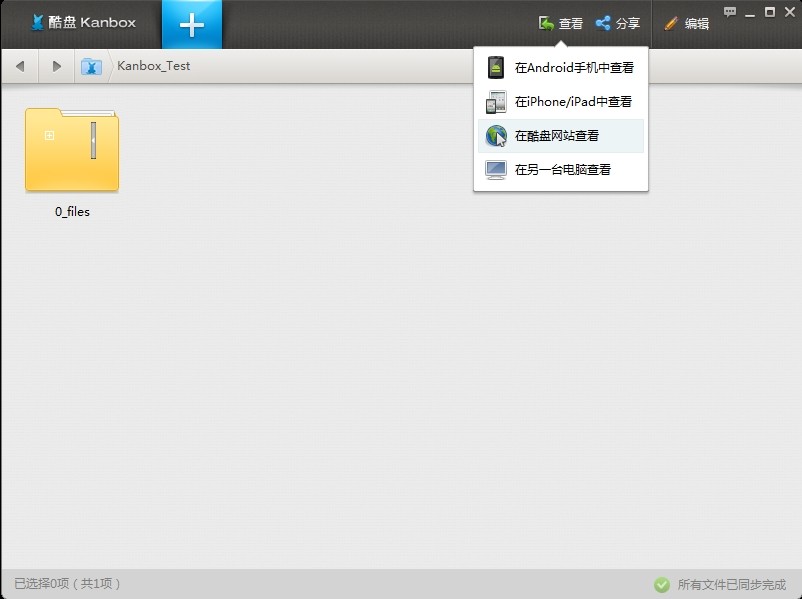
Task: Close the Kanbox window
Action: 790,12
